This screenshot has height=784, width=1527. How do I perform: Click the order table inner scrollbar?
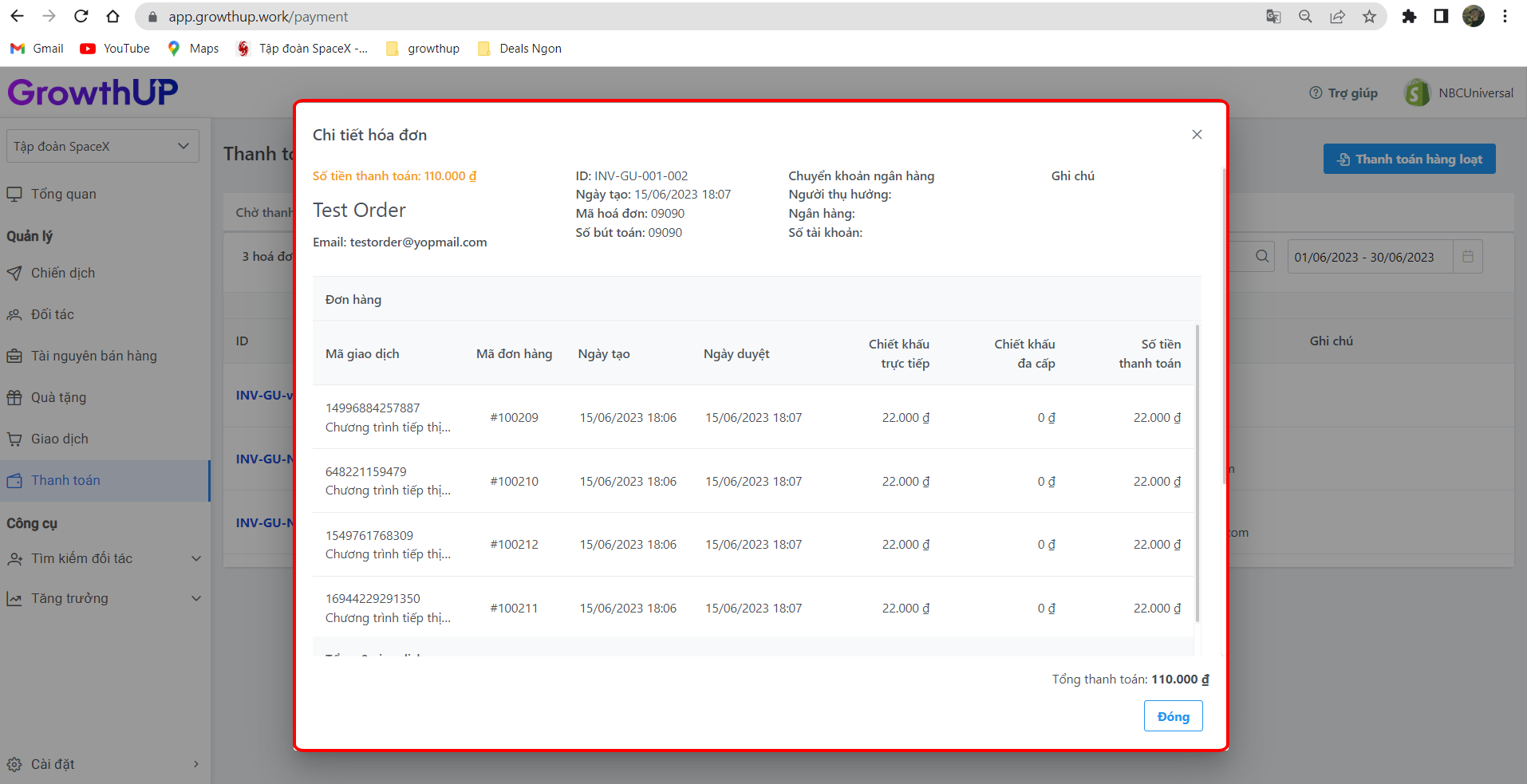point(1197,472)
